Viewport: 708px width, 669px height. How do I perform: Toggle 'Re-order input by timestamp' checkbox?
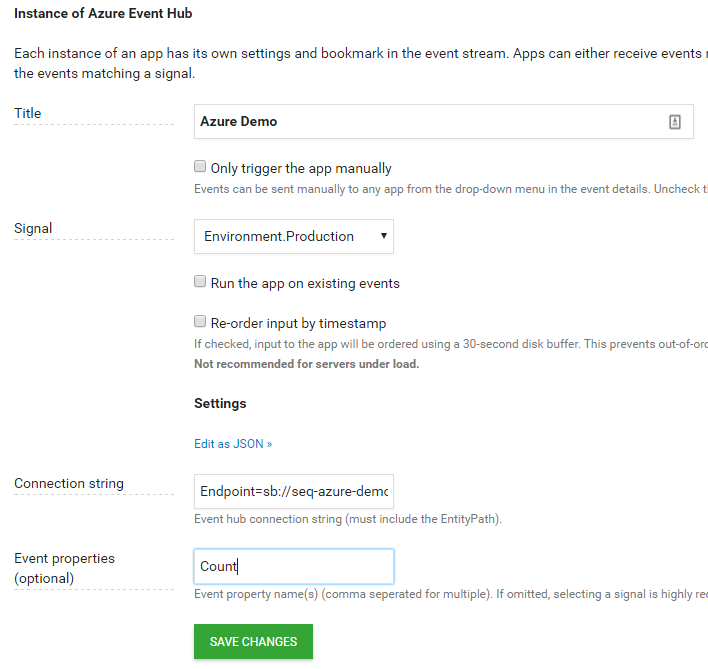click(x=201, y=323)
